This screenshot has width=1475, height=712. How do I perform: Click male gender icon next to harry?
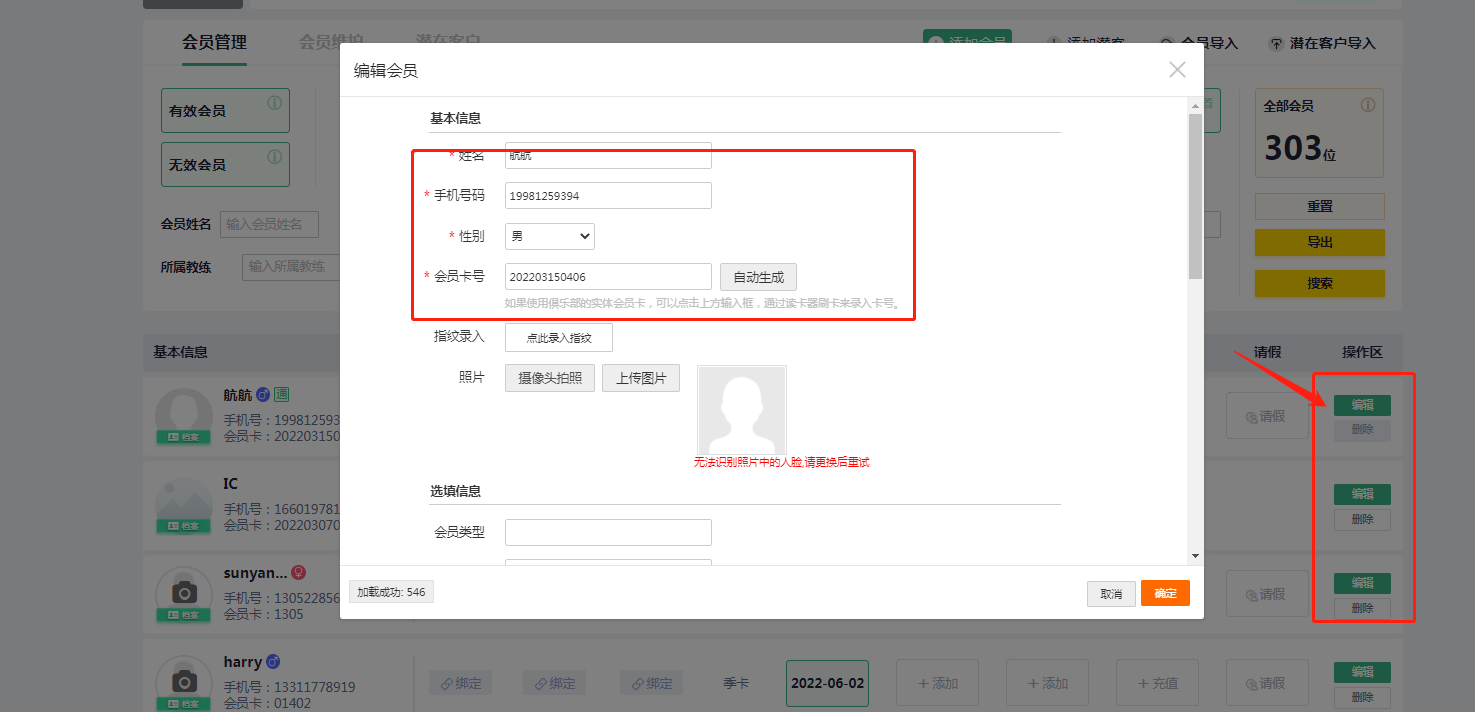click(273, 662)
